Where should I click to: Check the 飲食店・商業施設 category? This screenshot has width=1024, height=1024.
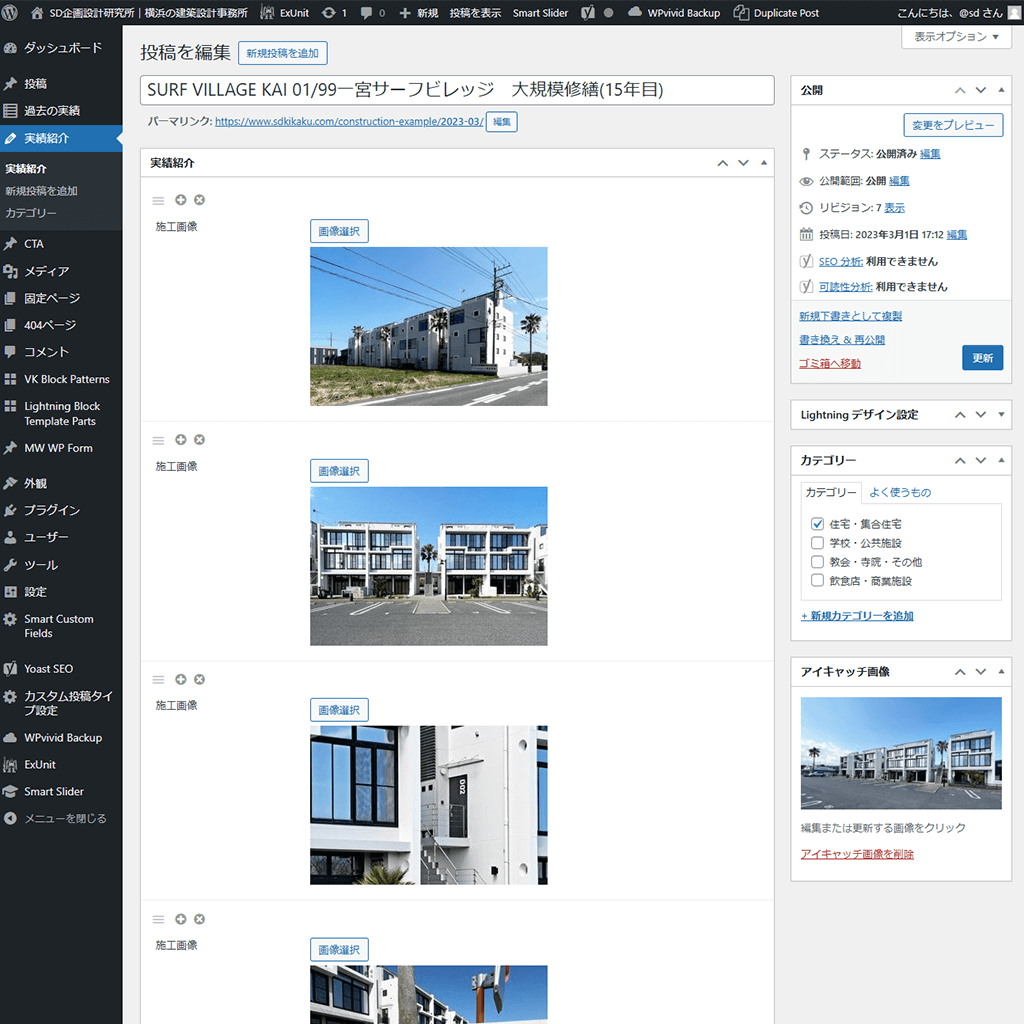coord(817,580)
